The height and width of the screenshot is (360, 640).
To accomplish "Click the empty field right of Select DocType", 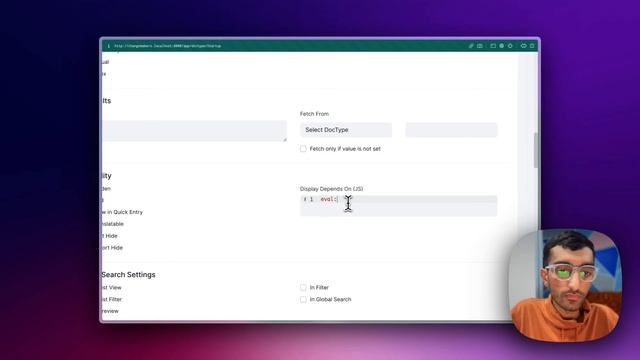I will (451, 130).
